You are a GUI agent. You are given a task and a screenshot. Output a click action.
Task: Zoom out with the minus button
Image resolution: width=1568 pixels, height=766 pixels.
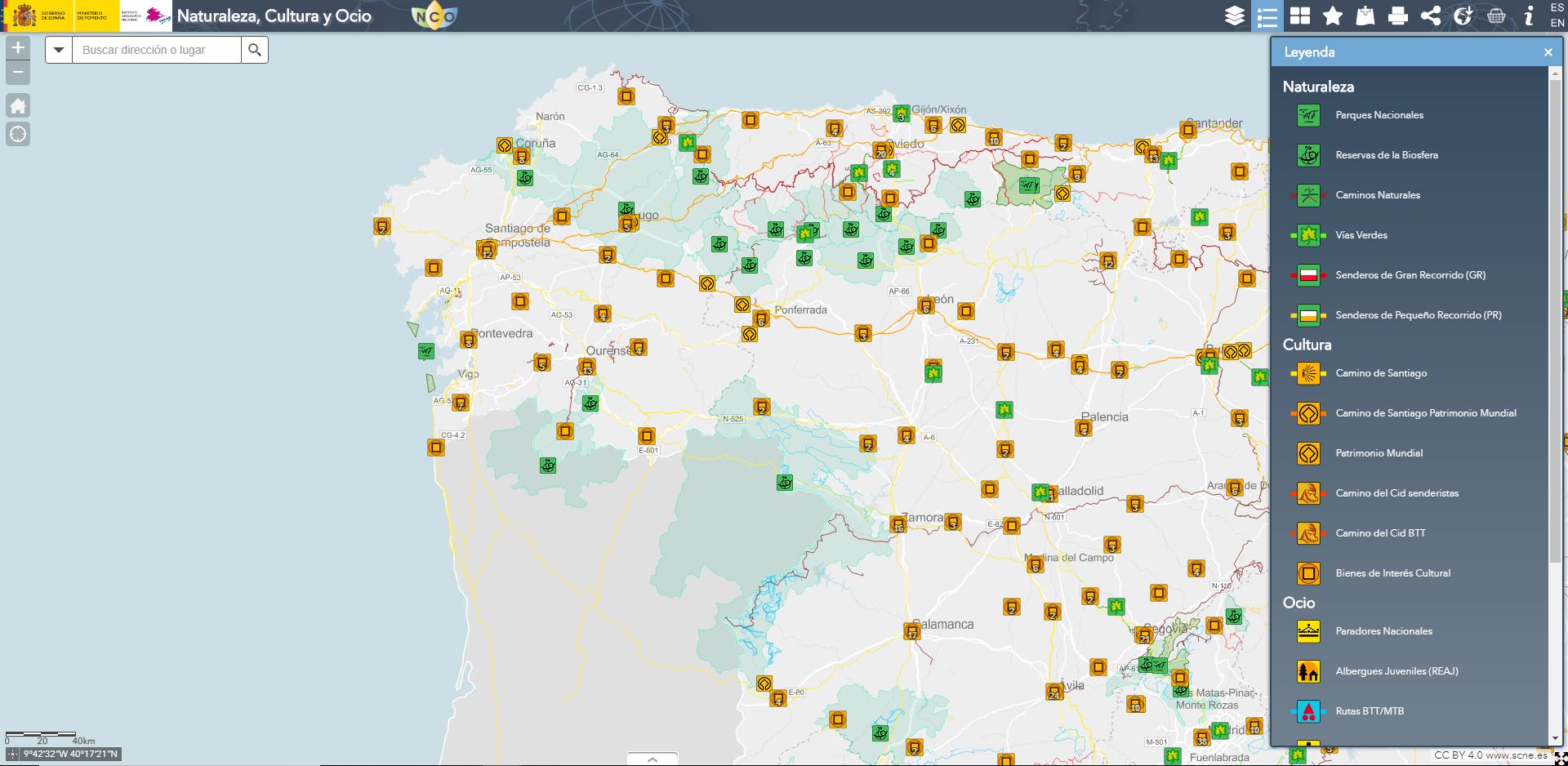coord(18,73)
